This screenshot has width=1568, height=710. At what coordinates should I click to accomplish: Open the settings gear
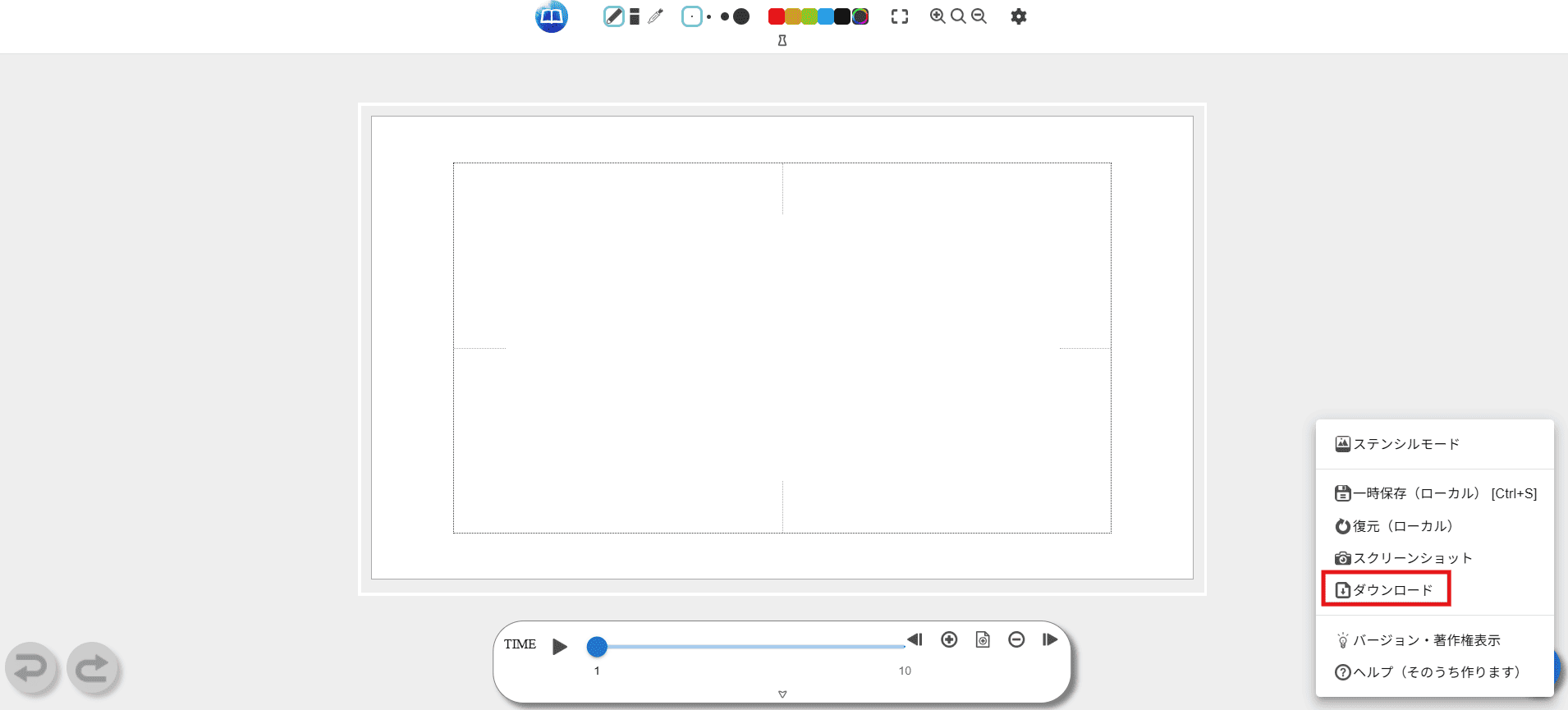[x=1018, y=16]
